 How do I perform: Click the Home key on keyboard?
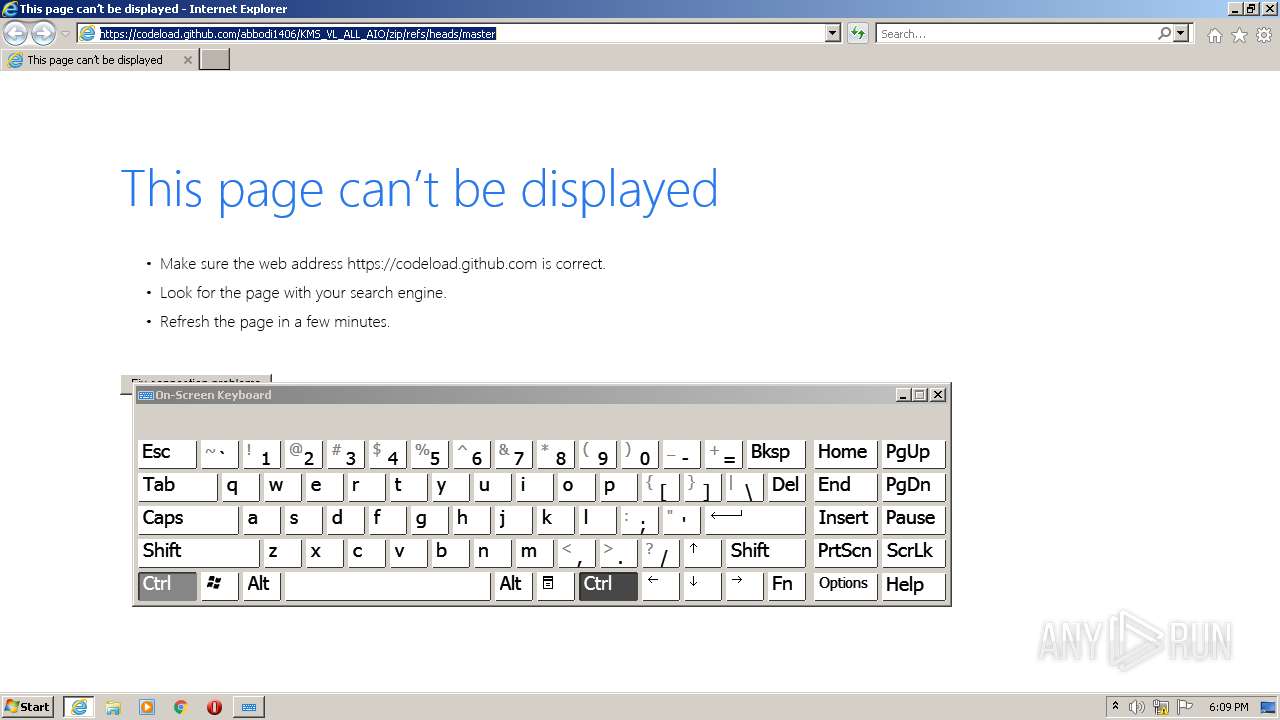tap(844, 452)
